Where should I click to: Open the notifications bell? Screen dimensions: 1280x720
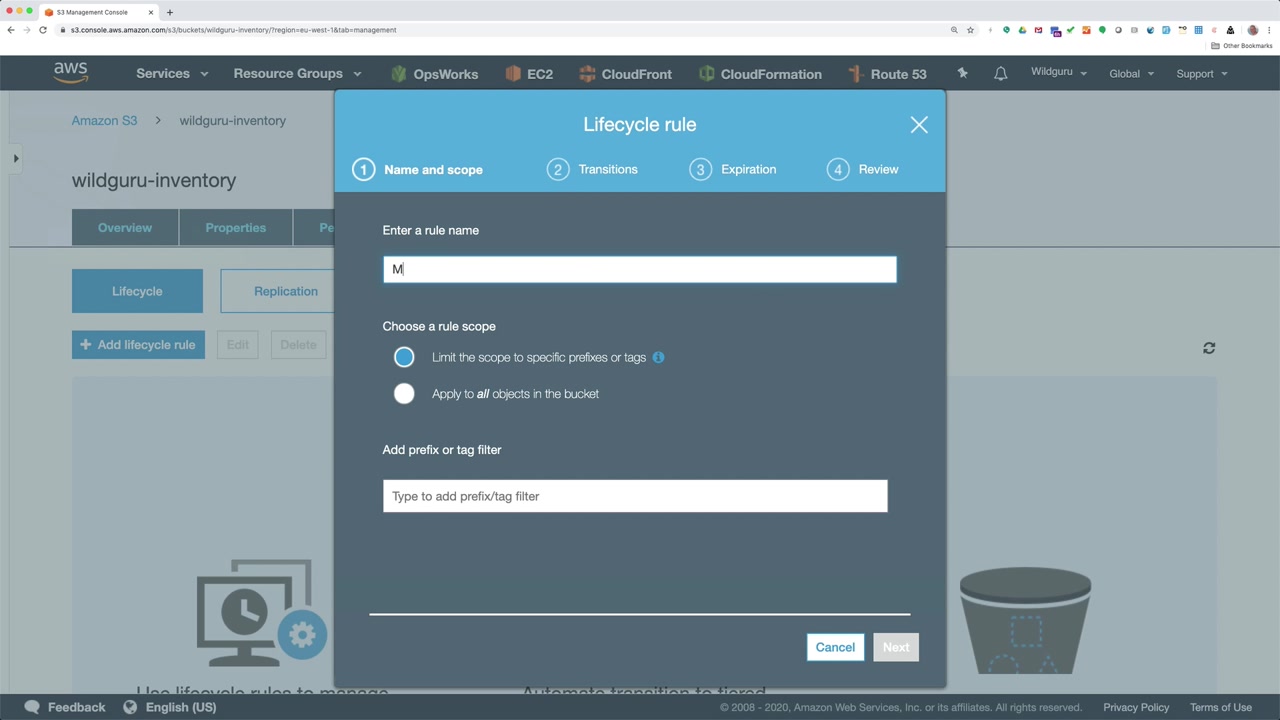1000,74
